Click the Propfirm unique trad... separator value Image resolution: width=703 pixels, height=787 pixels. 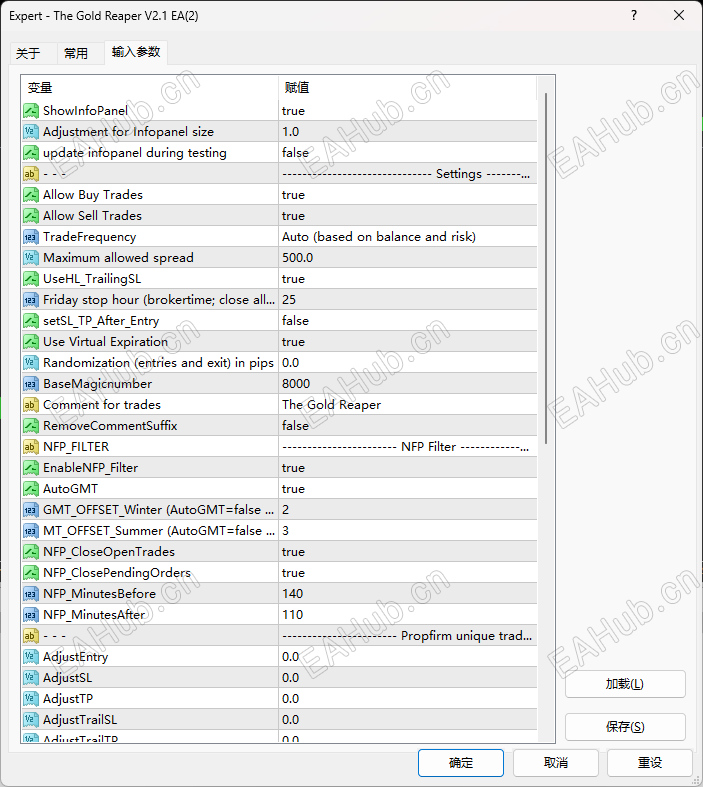407,636
